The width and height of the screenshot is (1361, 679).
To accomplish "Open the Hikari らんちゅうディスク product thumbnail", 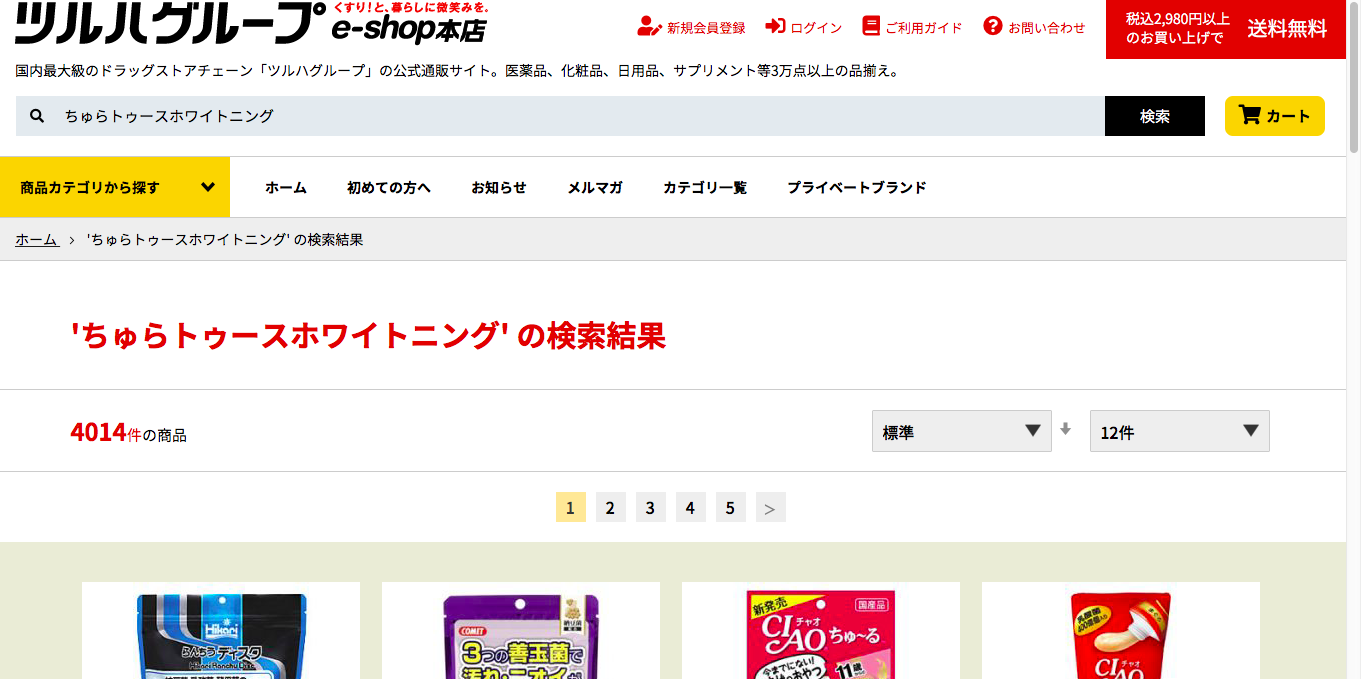I will pyautogui.click(x=221, y=631).
